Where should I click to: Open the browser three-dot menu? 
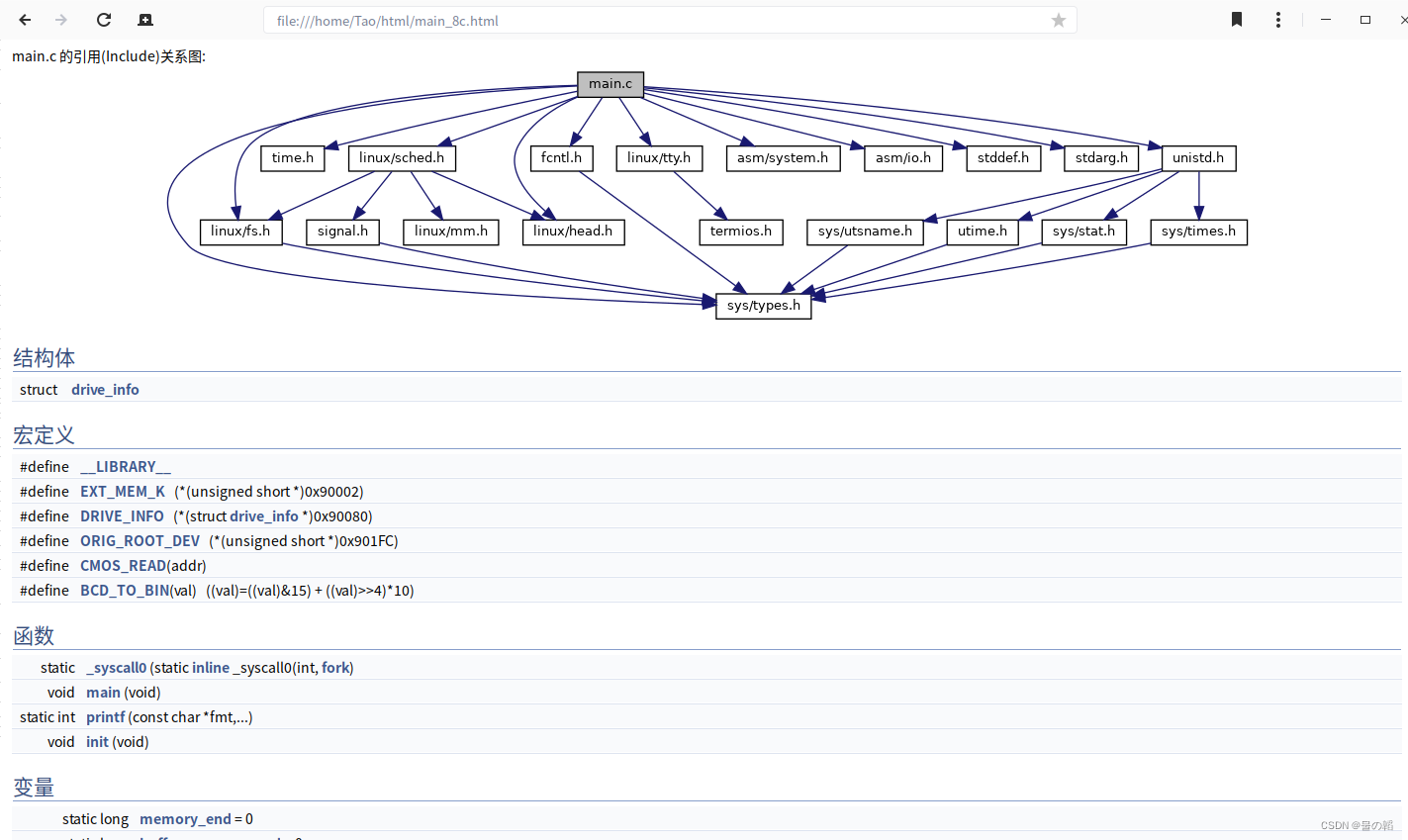coord(1278,20)
